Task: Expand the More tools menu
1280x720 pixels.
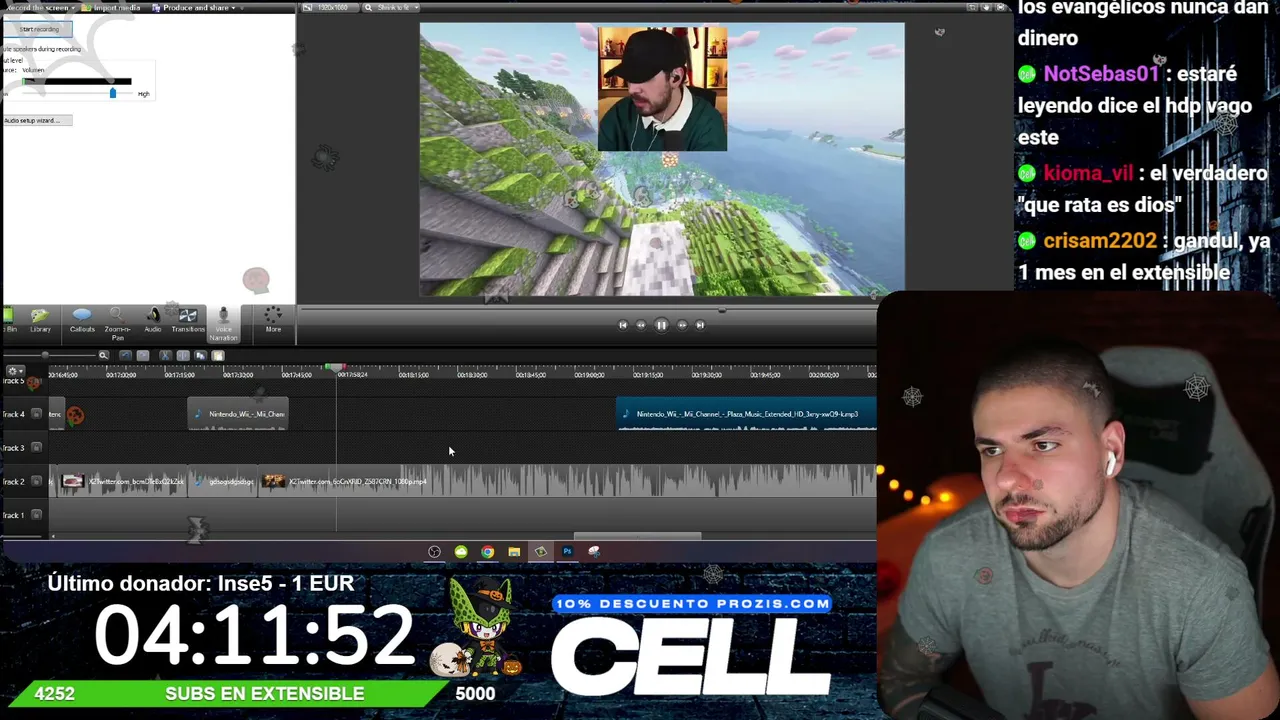Action: coord(273,320)
